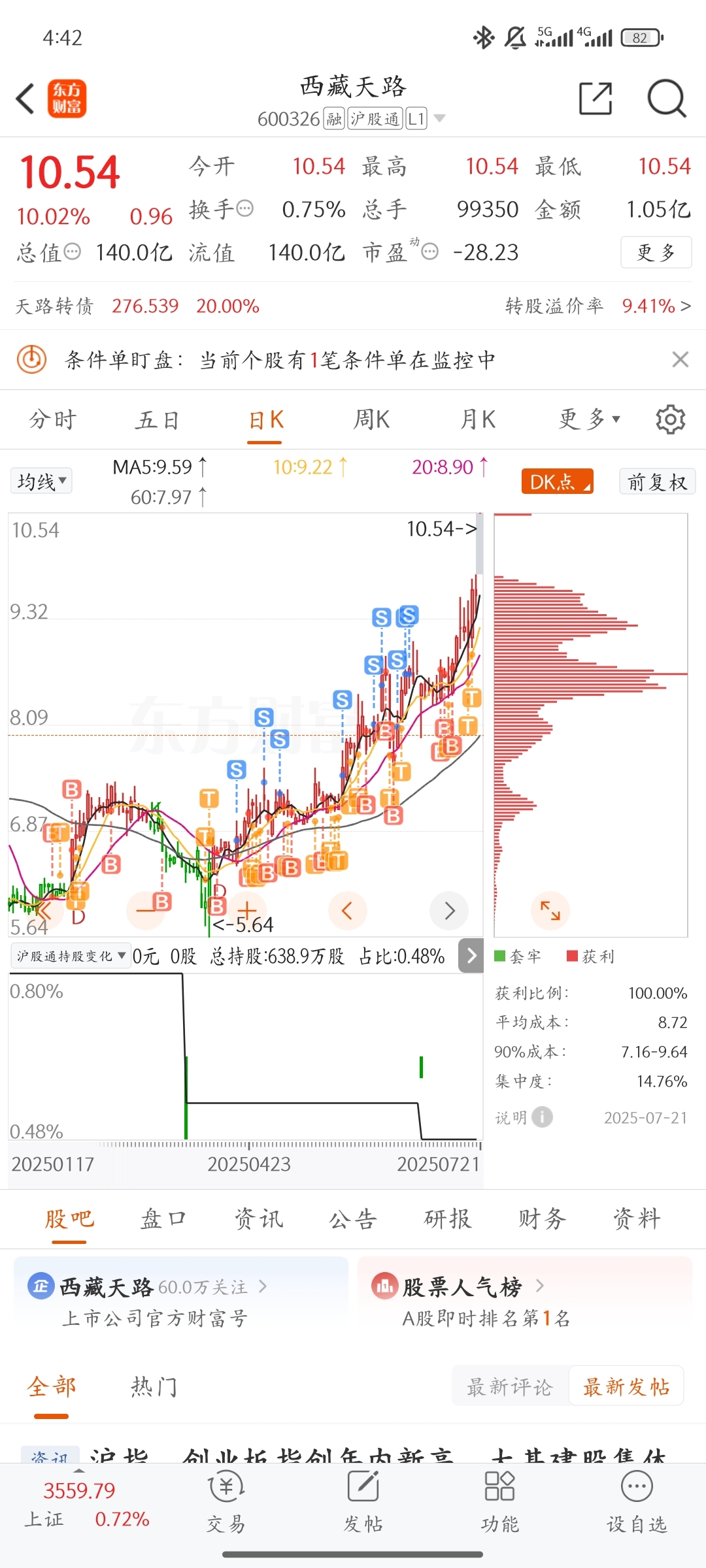Expand index ticker arrow above 3559.79
Image resolution: width=706 pixels, height=1568 pixels.
point(79,1470)
